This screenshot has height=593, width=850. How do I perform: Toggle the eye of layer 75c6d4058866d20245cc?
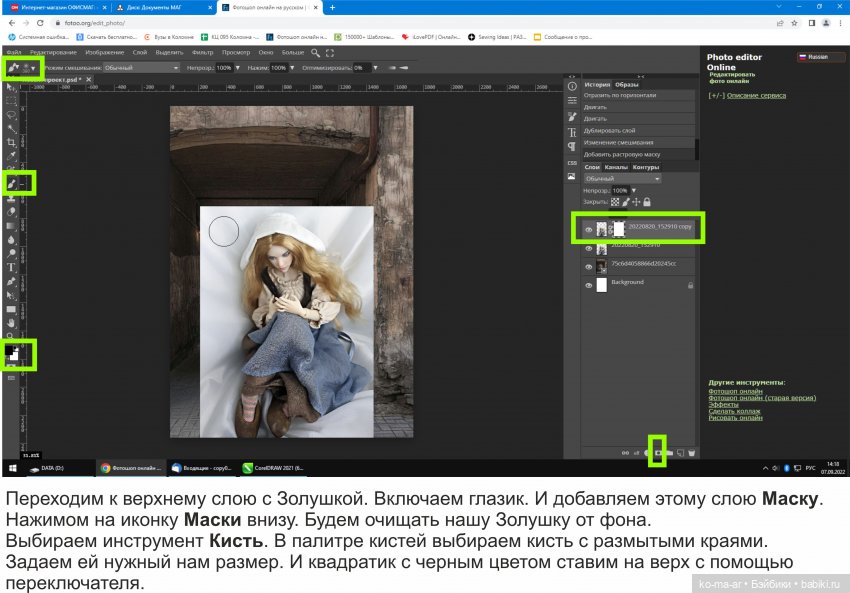coord(589,266)
